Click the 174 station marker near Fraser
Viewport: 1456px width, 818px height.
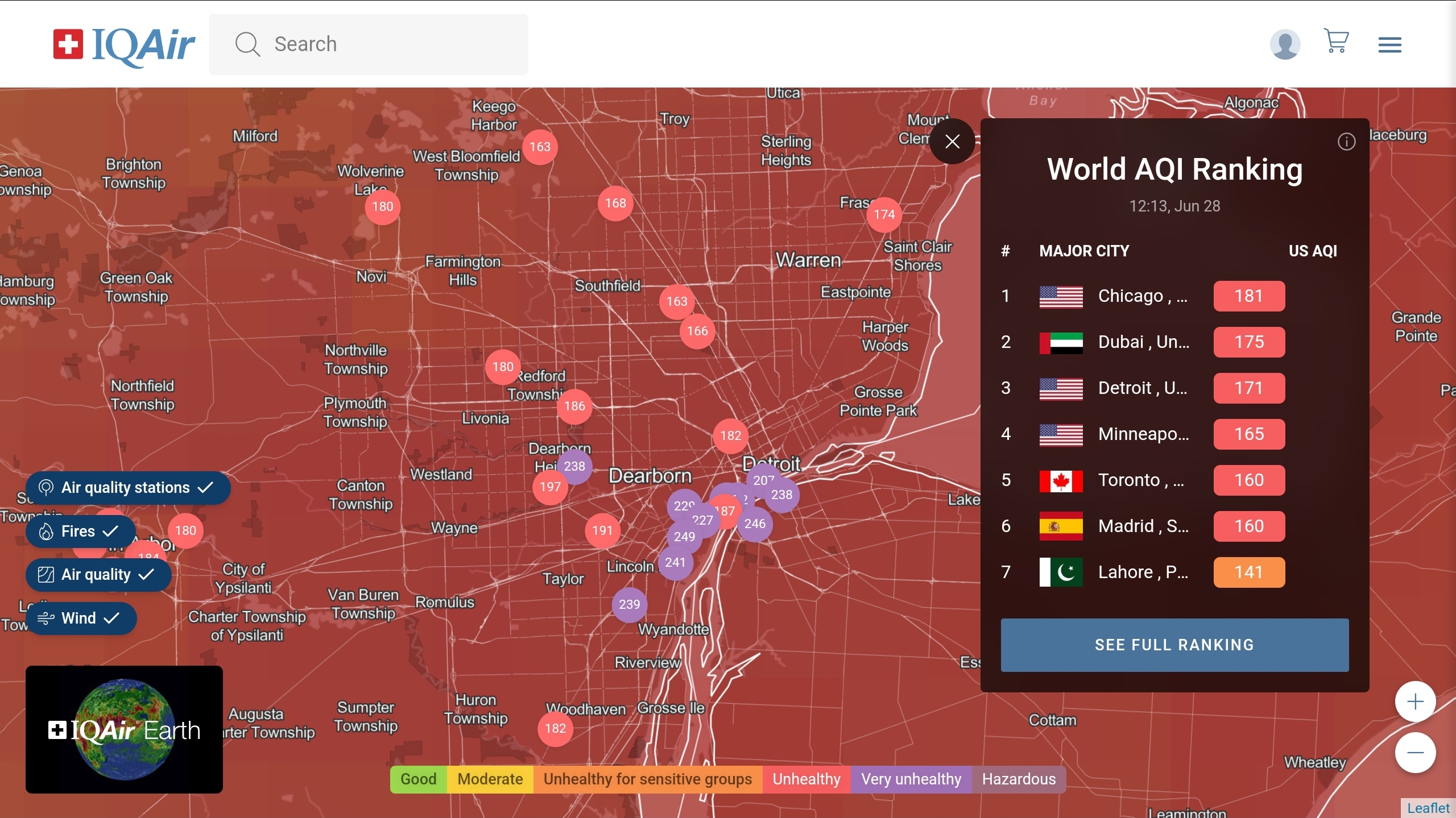point(884,214)
